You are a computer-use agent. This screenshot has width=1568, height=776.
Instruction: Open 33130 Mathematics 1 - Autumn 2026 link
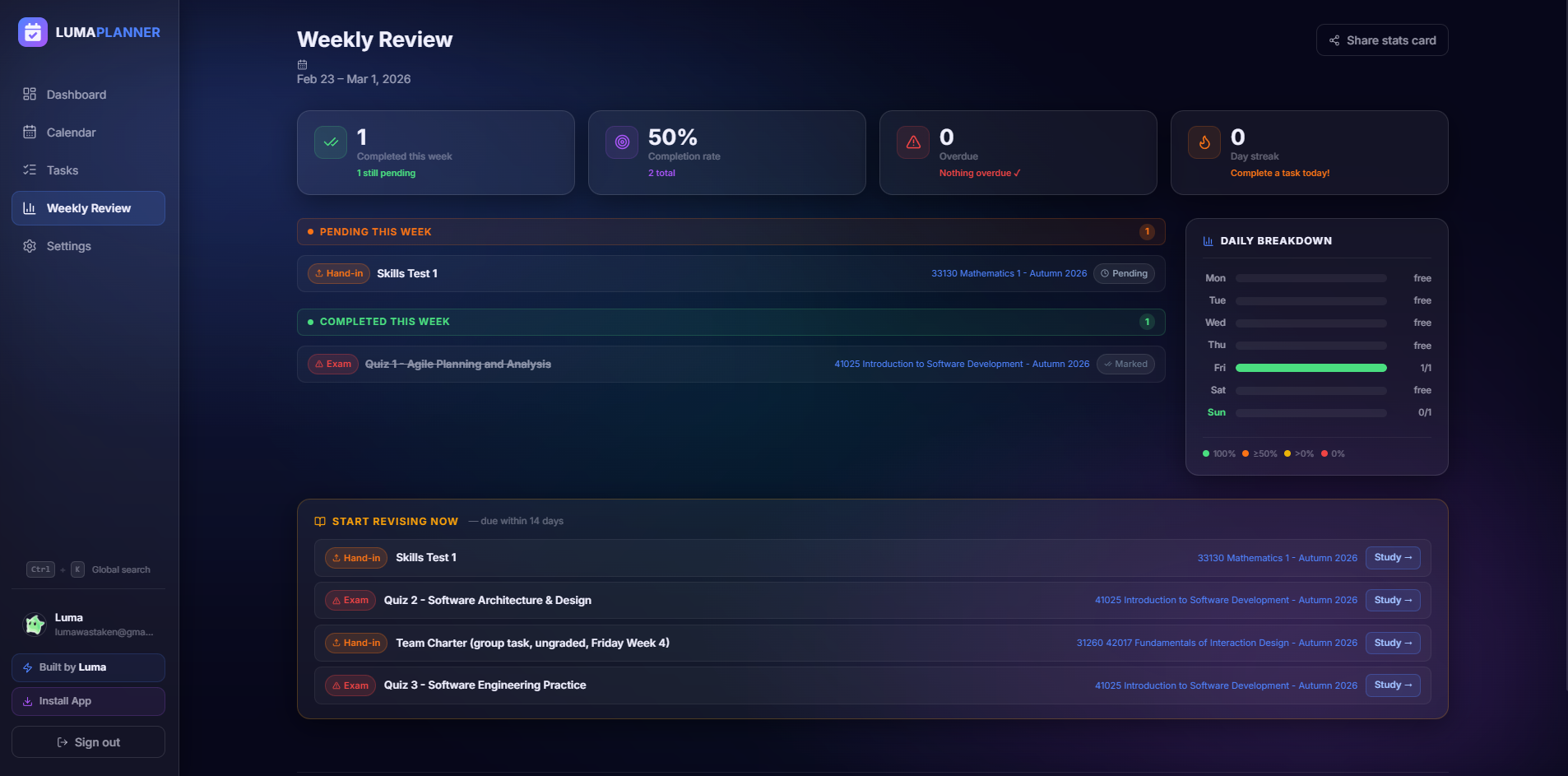coord(1008,273)
